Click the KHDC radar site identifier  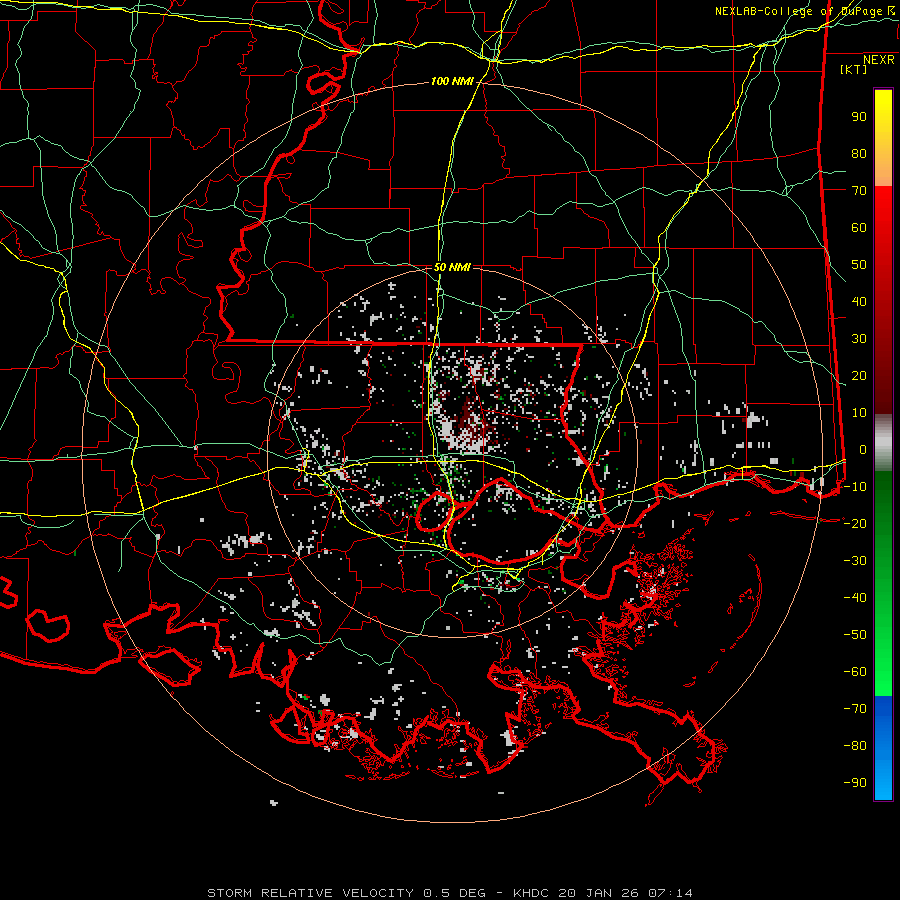coord(533,893)
